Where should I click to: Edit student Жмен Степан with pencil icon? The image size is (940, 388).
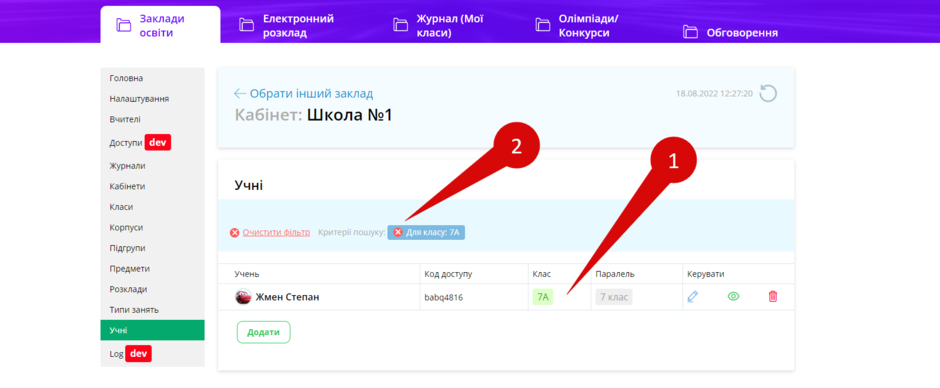tap(693, 296)
